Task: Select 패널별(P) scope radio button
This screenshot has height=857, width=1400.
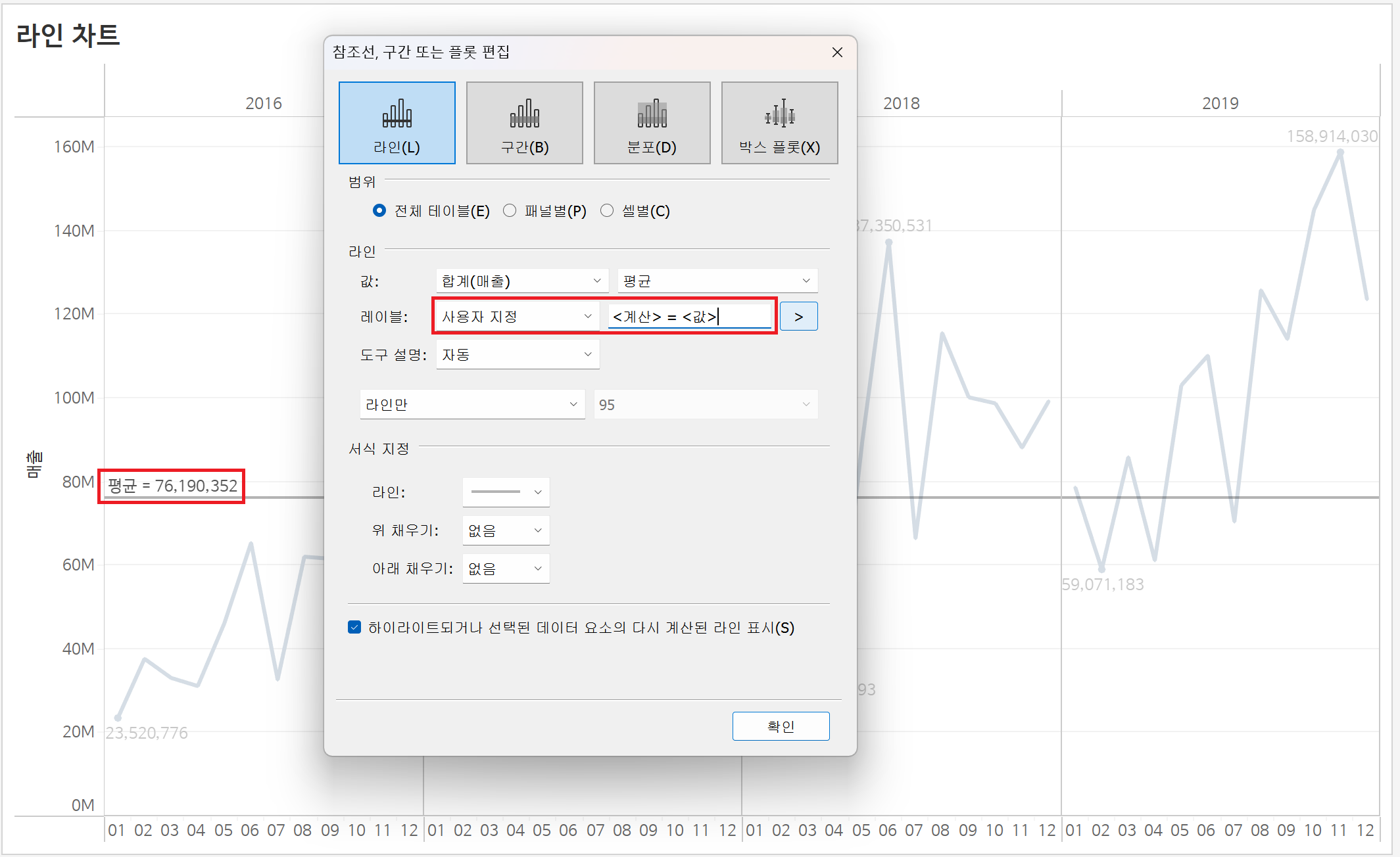Action: point(510,211)
